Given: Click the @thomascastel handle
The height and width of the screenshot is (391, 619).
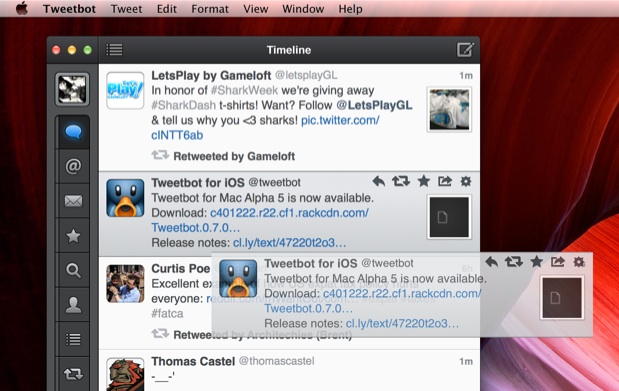Looking at the screenshot, I should pyautogui.click(x=276, y=361).
